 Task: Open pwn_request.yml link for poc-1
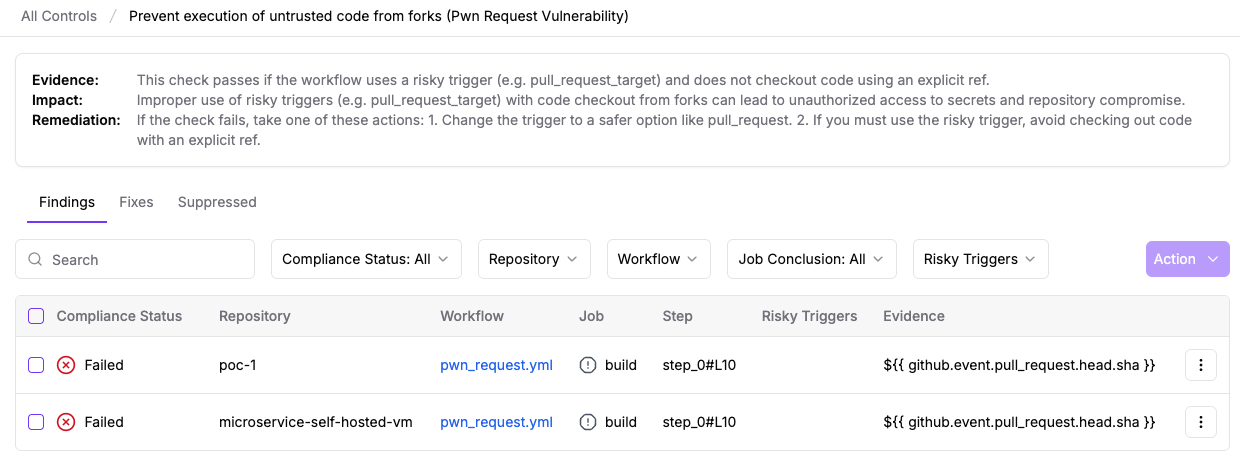pyautogui.click(x=496, y=365)
